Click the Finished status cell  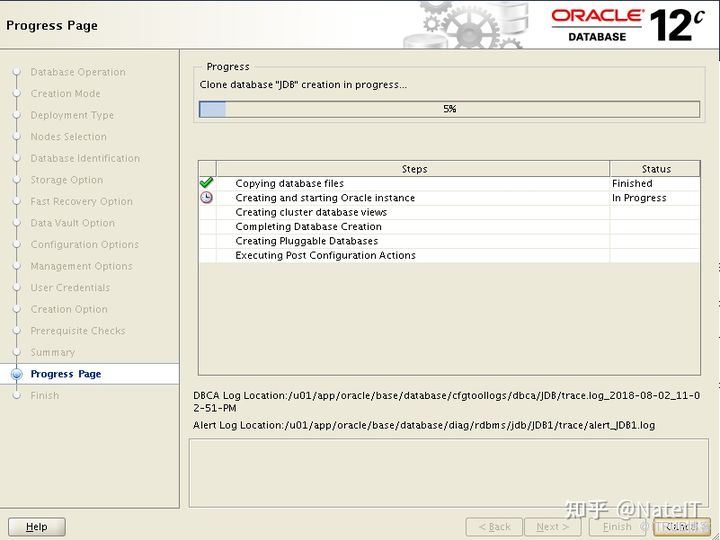point(655,183)
